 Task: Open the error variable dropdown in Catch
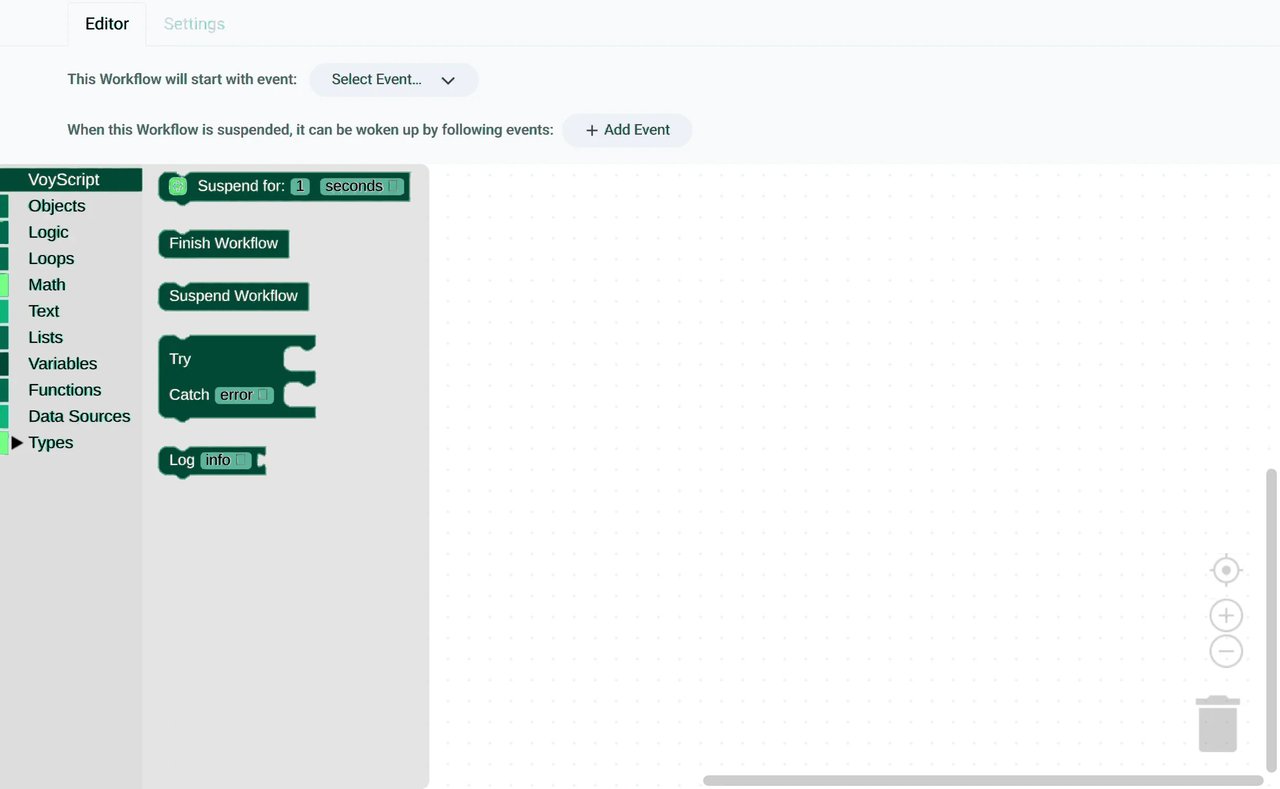tap(244, 395)
